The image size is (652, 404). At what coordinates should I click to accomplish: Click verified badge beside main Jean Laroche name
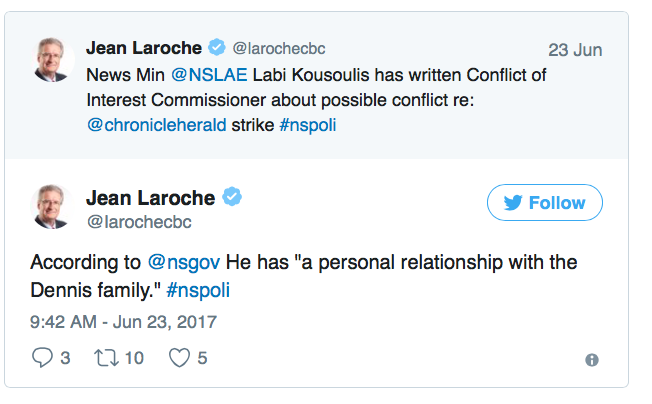[x=232, y=197]
